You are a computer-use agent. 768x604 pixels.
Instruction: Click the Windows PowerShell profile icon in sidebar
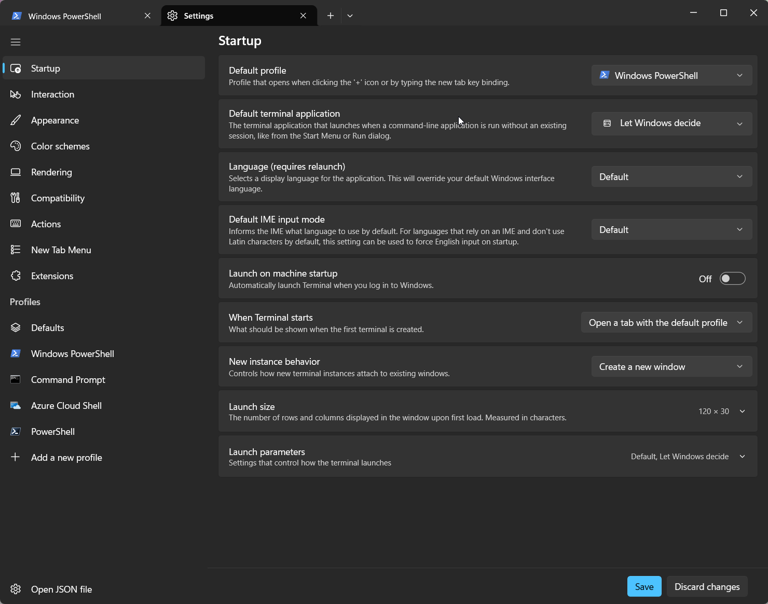tap(16, 354)
